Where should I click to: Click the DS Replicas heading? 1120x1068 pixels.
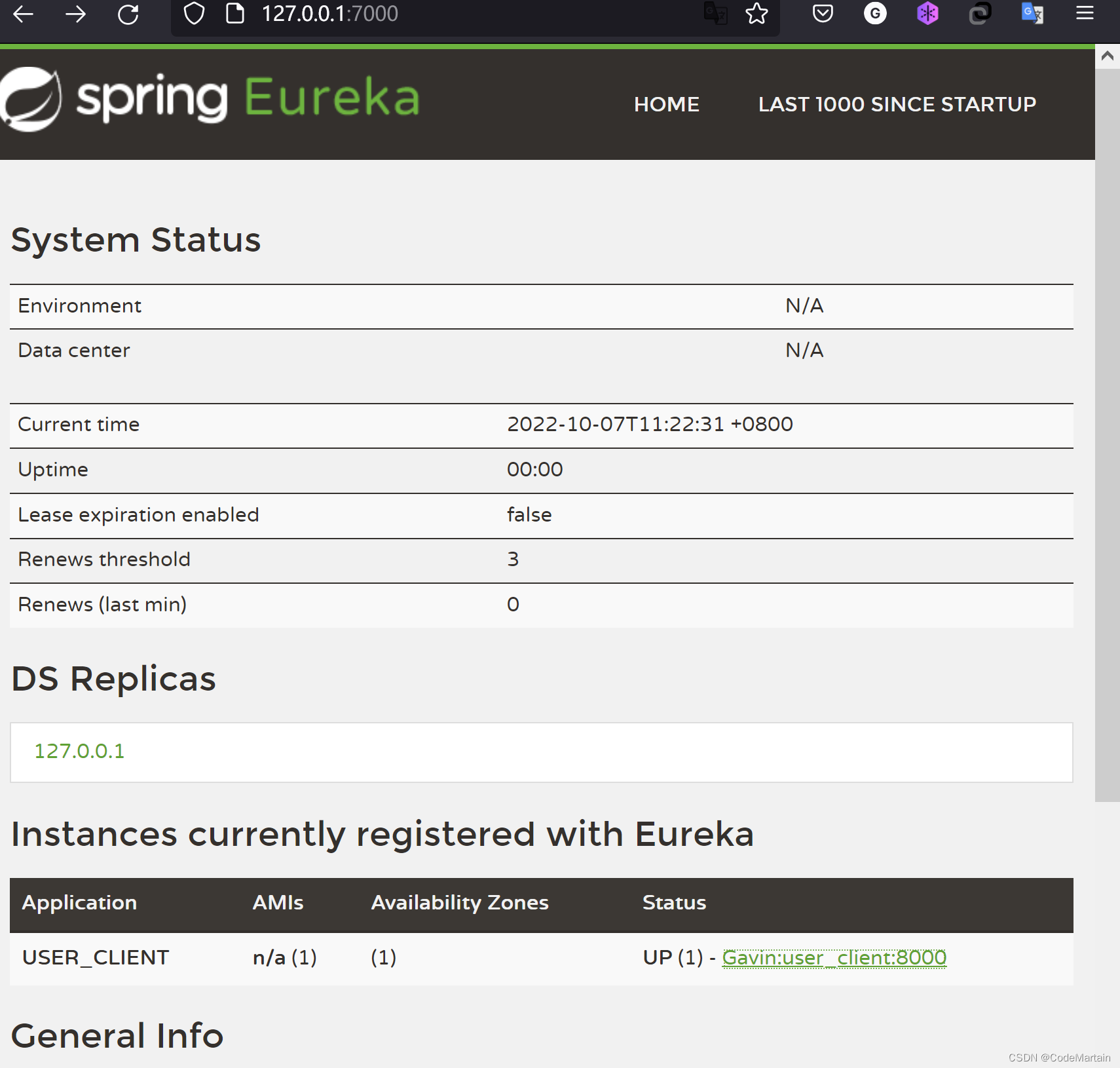(113, 679)
